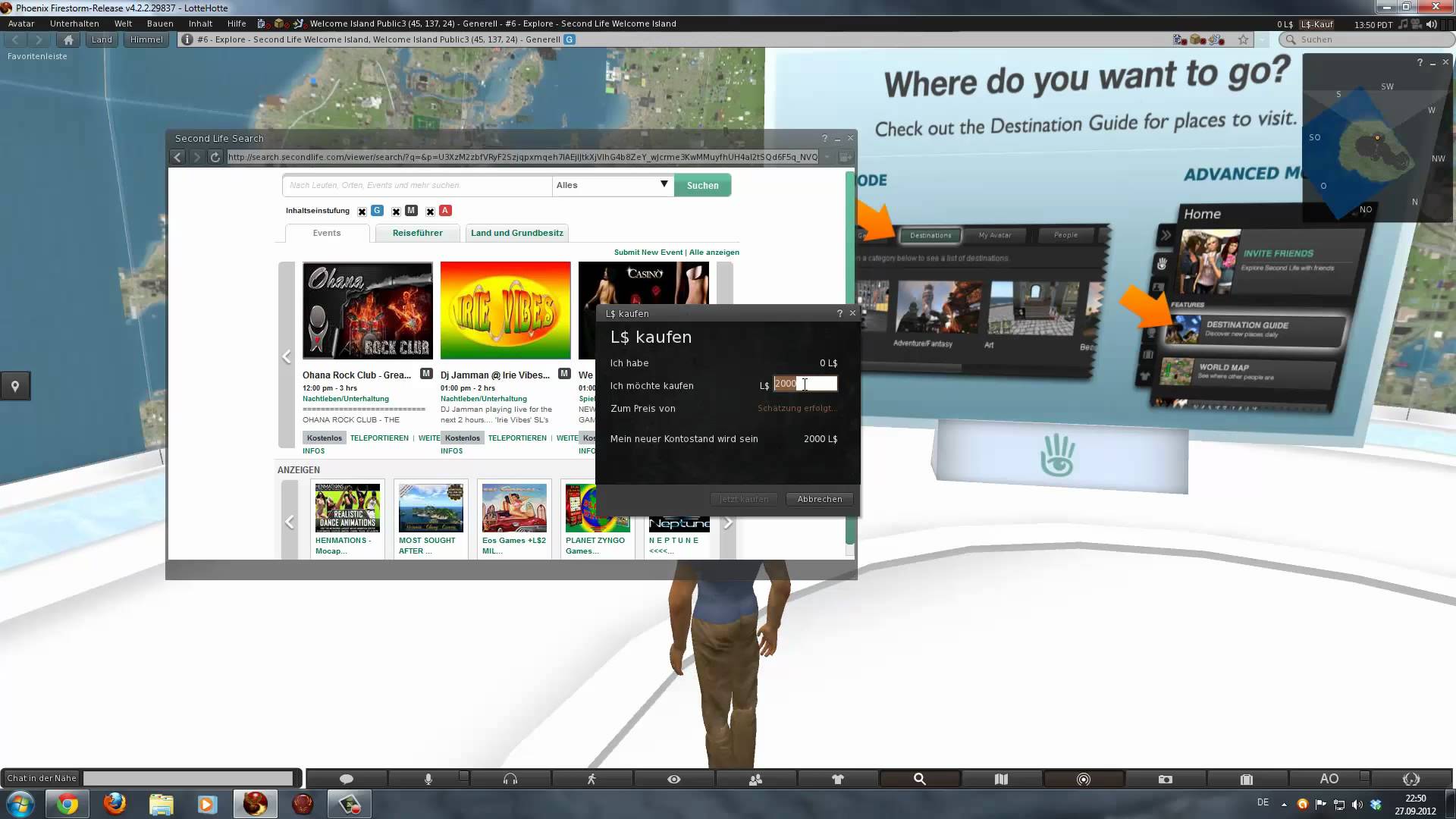The image size is (1456, 819).
Task: Open Ohana Rock Club event thumbnail
Action: (x=368, y=310)
